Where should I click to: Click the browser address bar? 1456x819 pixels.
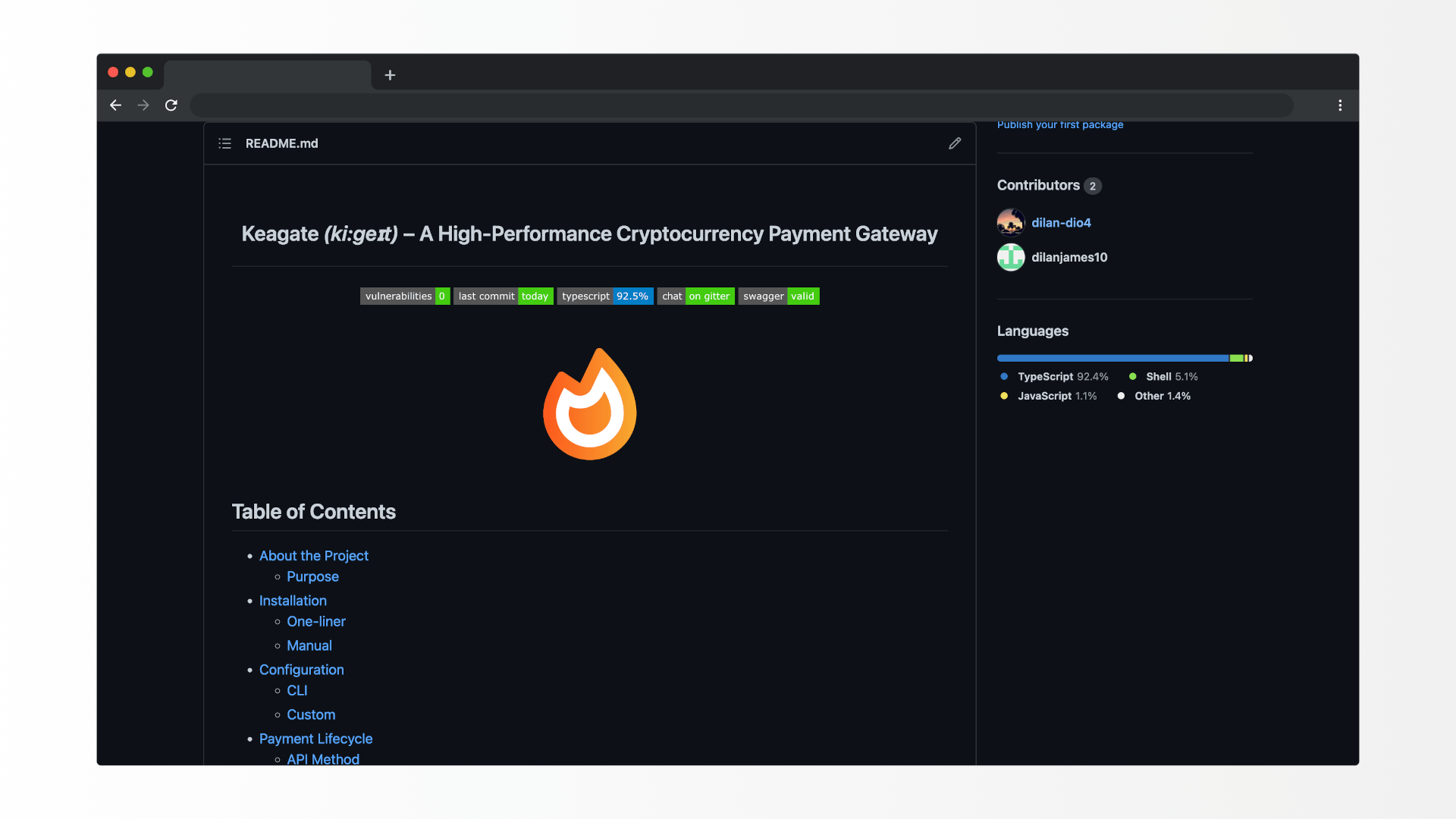pos(742,105)
